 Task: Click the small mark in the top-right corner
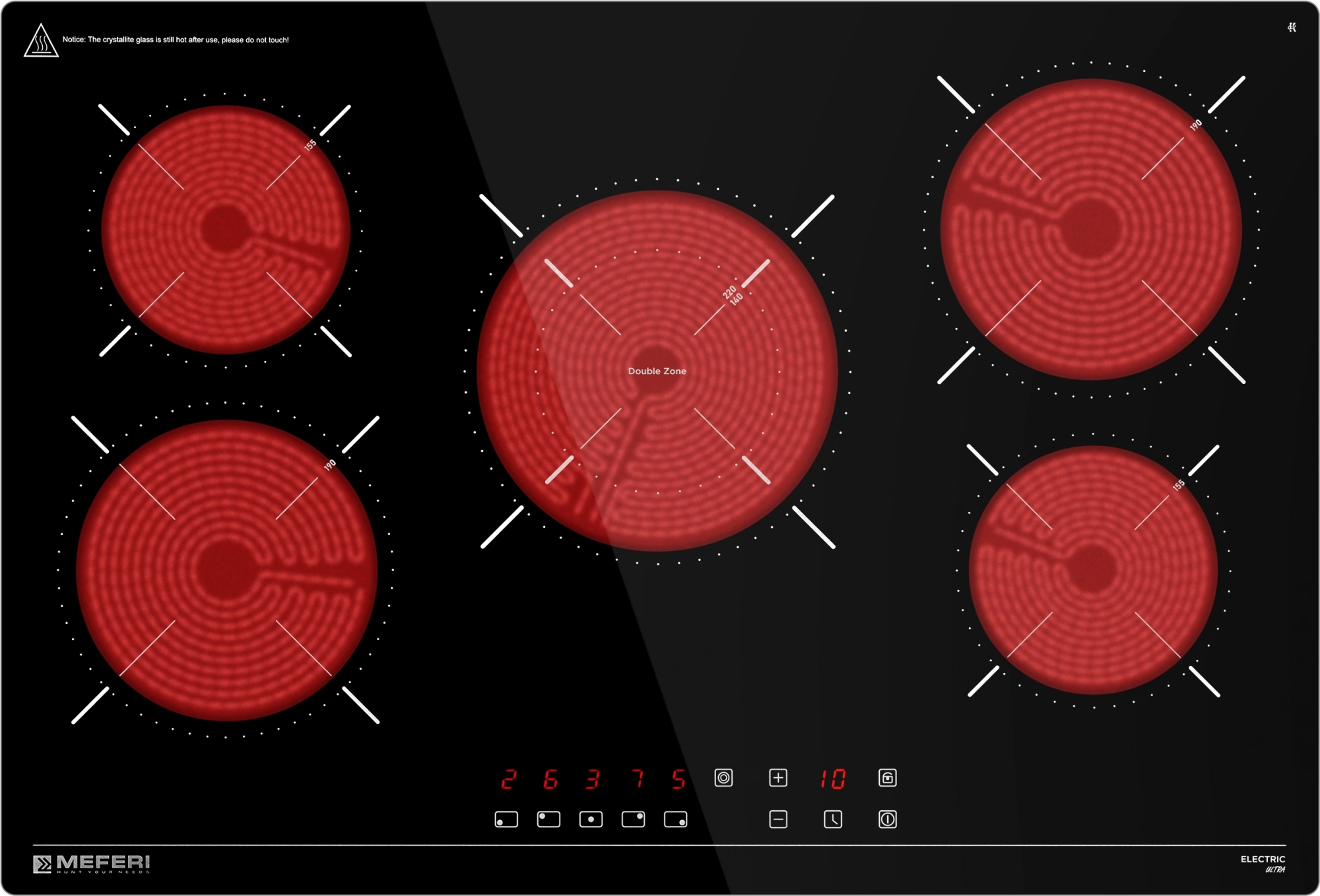(x=1292, y=27)
